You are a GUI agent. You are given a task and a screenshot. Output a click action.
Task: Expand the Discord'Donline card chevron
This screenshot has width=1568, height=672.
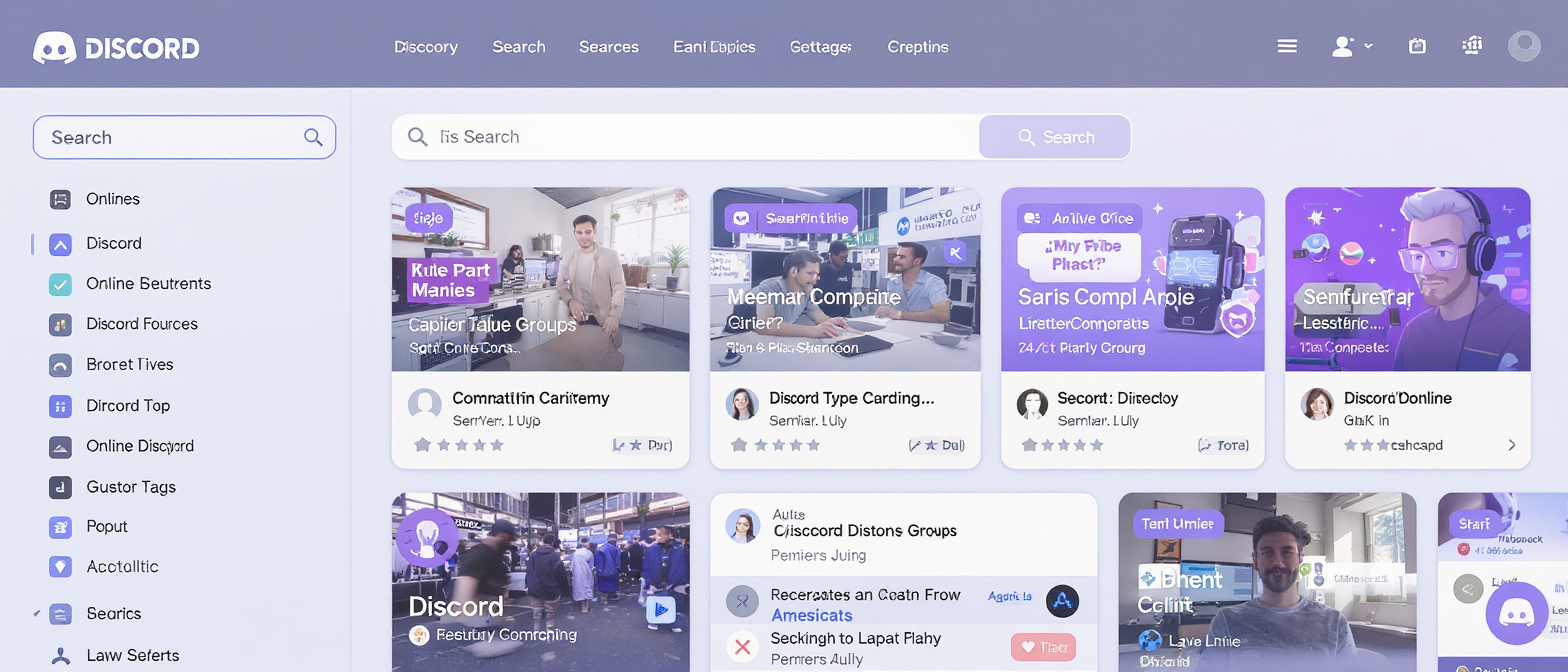tap(1511, 445)
